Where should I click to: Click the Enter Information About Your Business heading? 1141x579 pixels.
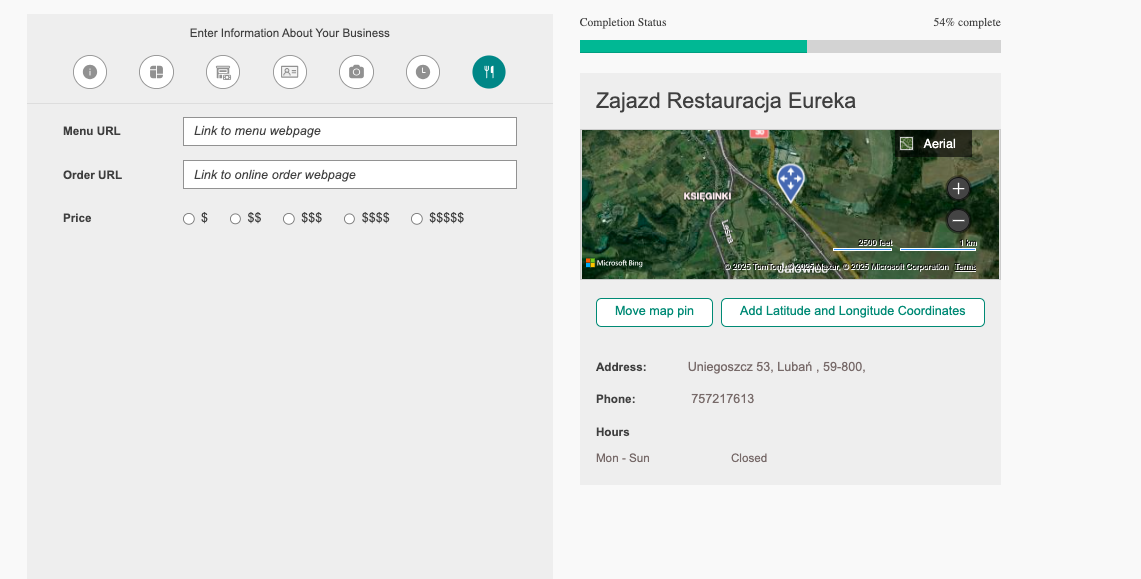pos(290,33)
